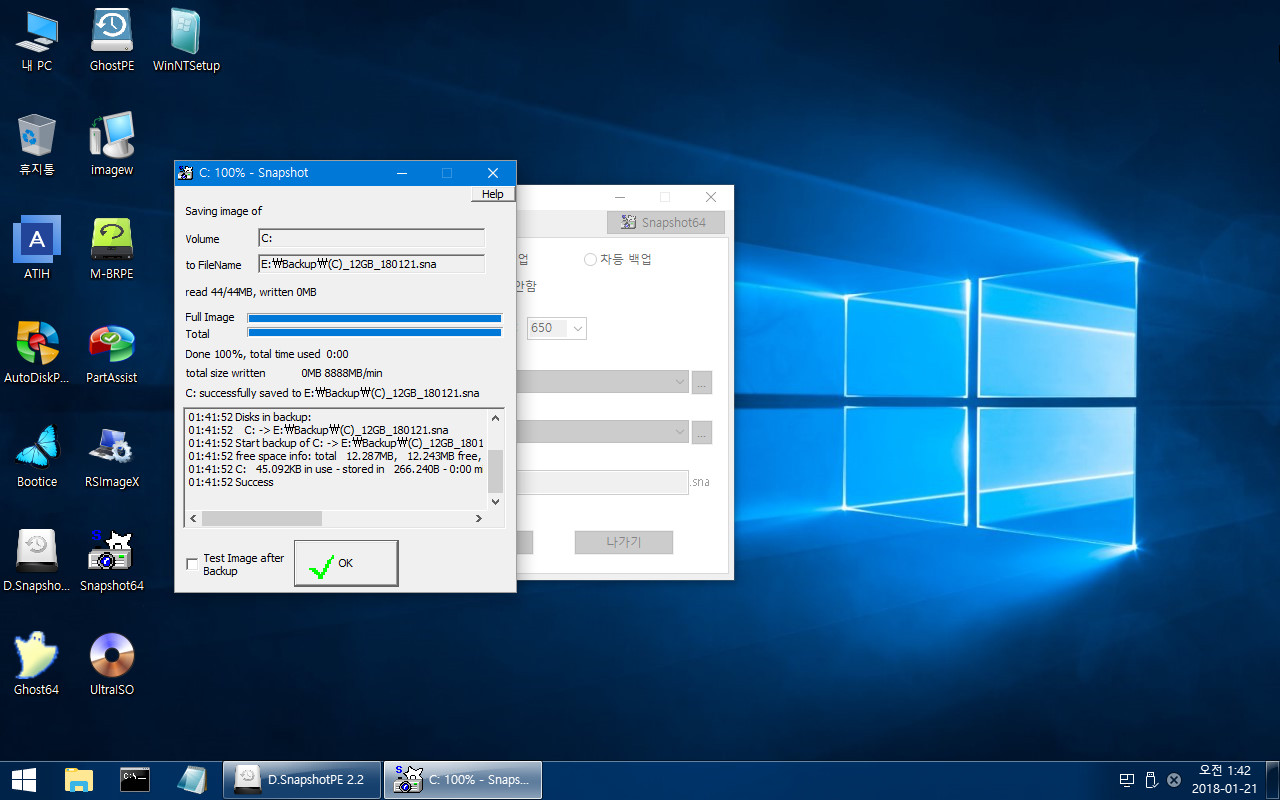
Task: Open the taskbar clock showing 오전 1:42
Action: (1224, 780)
